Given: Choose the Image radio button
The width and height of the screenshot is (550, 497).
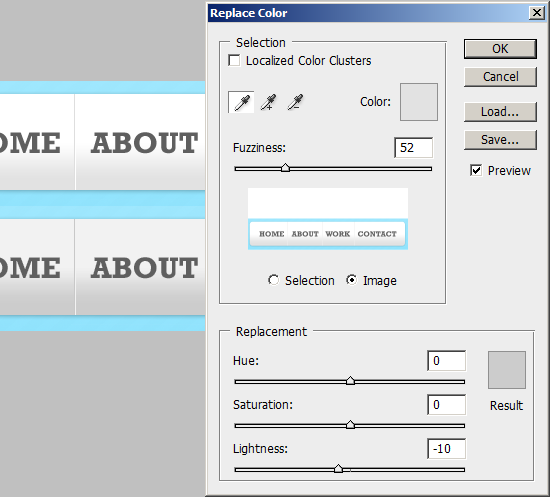Looking at the screenshot, I should [351, 280].
